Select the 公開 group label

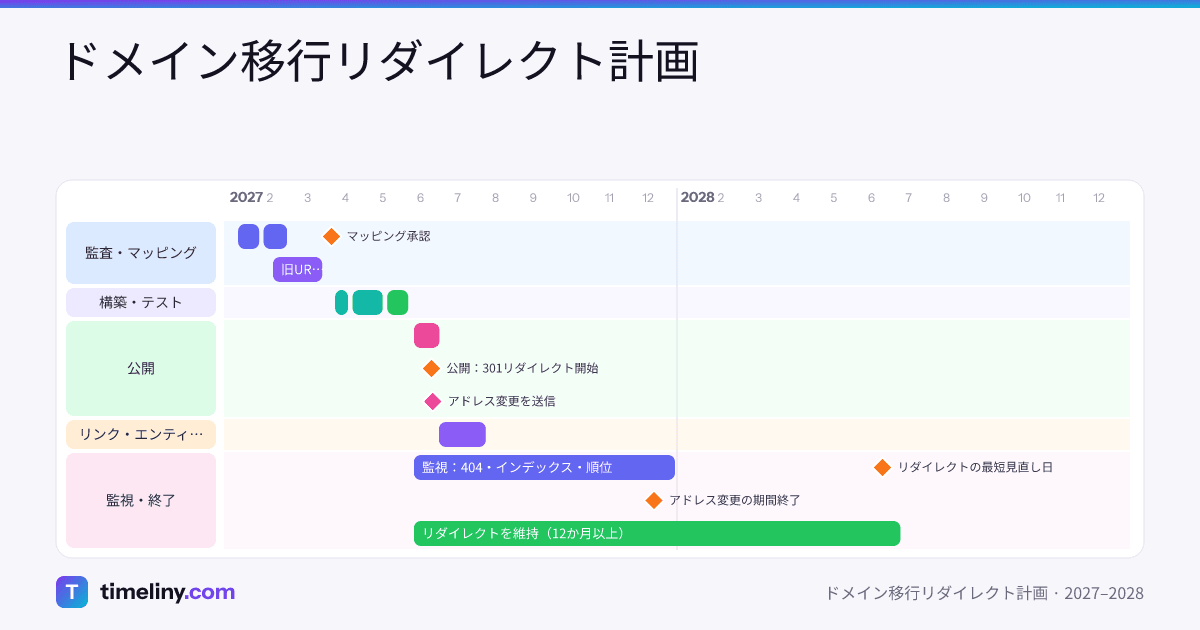pos(141,368)
